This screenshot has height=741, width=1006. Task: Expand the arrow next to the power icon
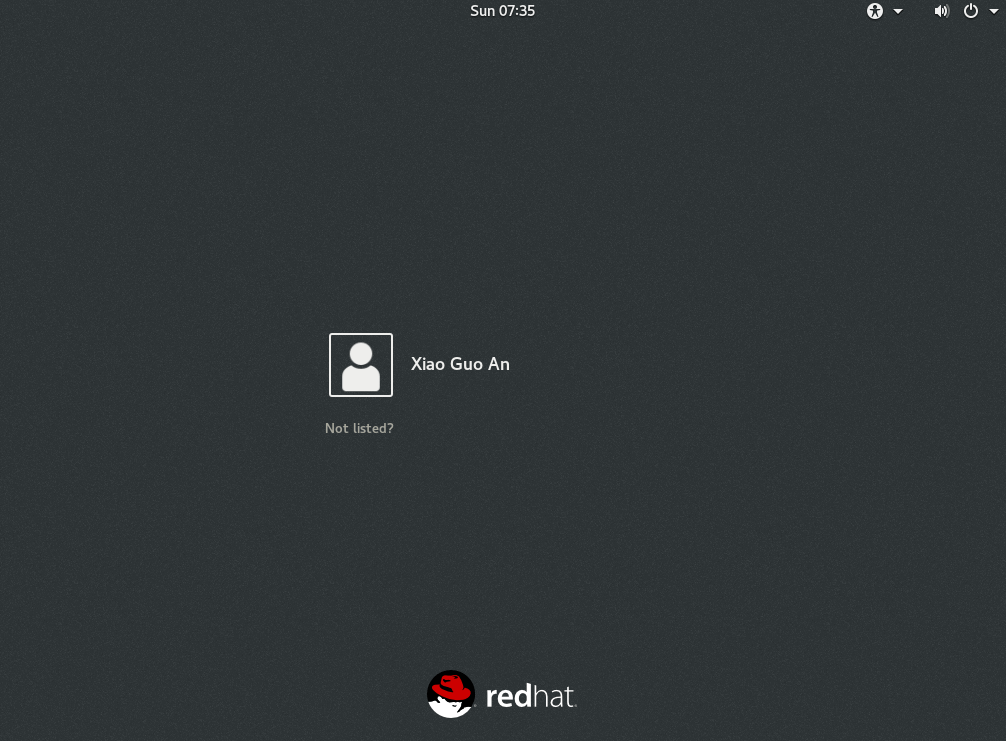[x=993, y=11]
